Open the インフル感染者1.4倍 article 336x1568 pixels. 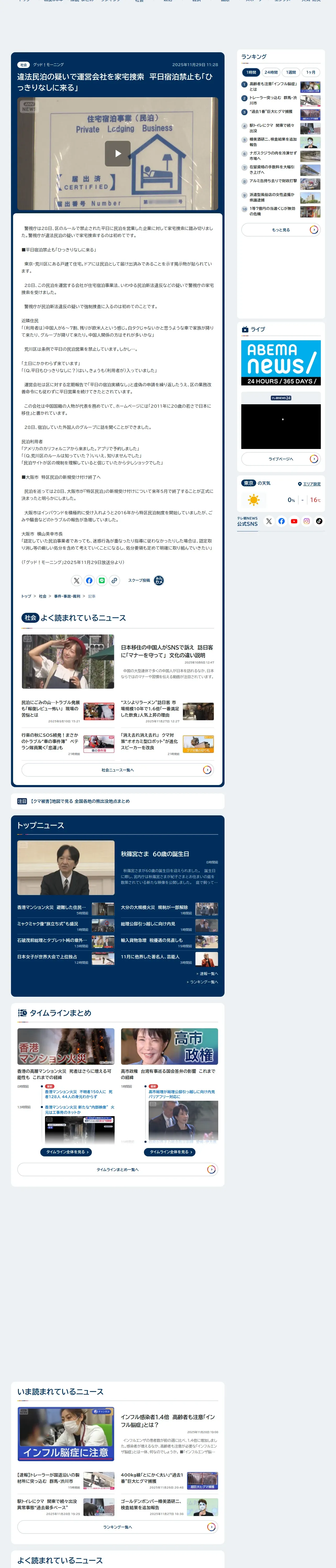[x=168, y=1421]
